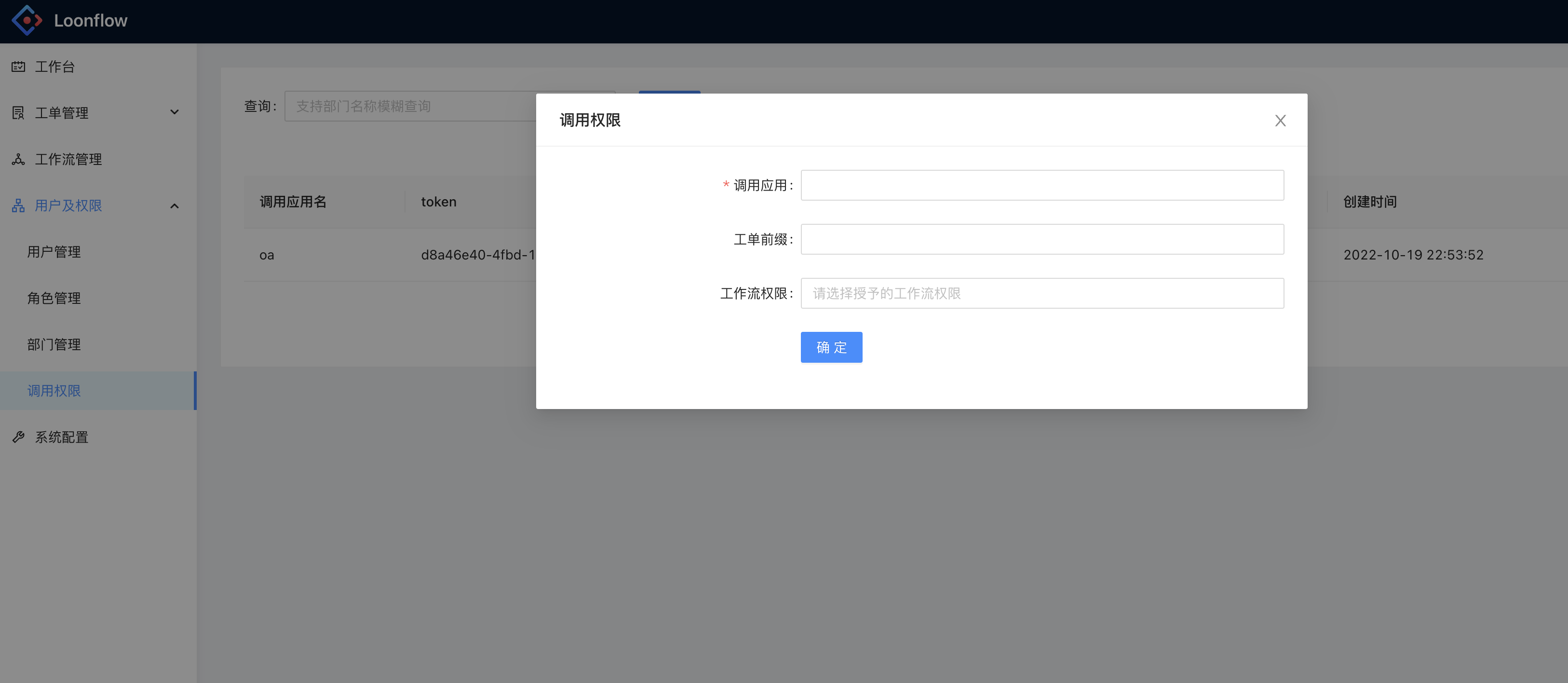Click the 2022-10-19 22:53:52 timestamp cell
Screen dimensions: 1568x683
coord(1413,255)
